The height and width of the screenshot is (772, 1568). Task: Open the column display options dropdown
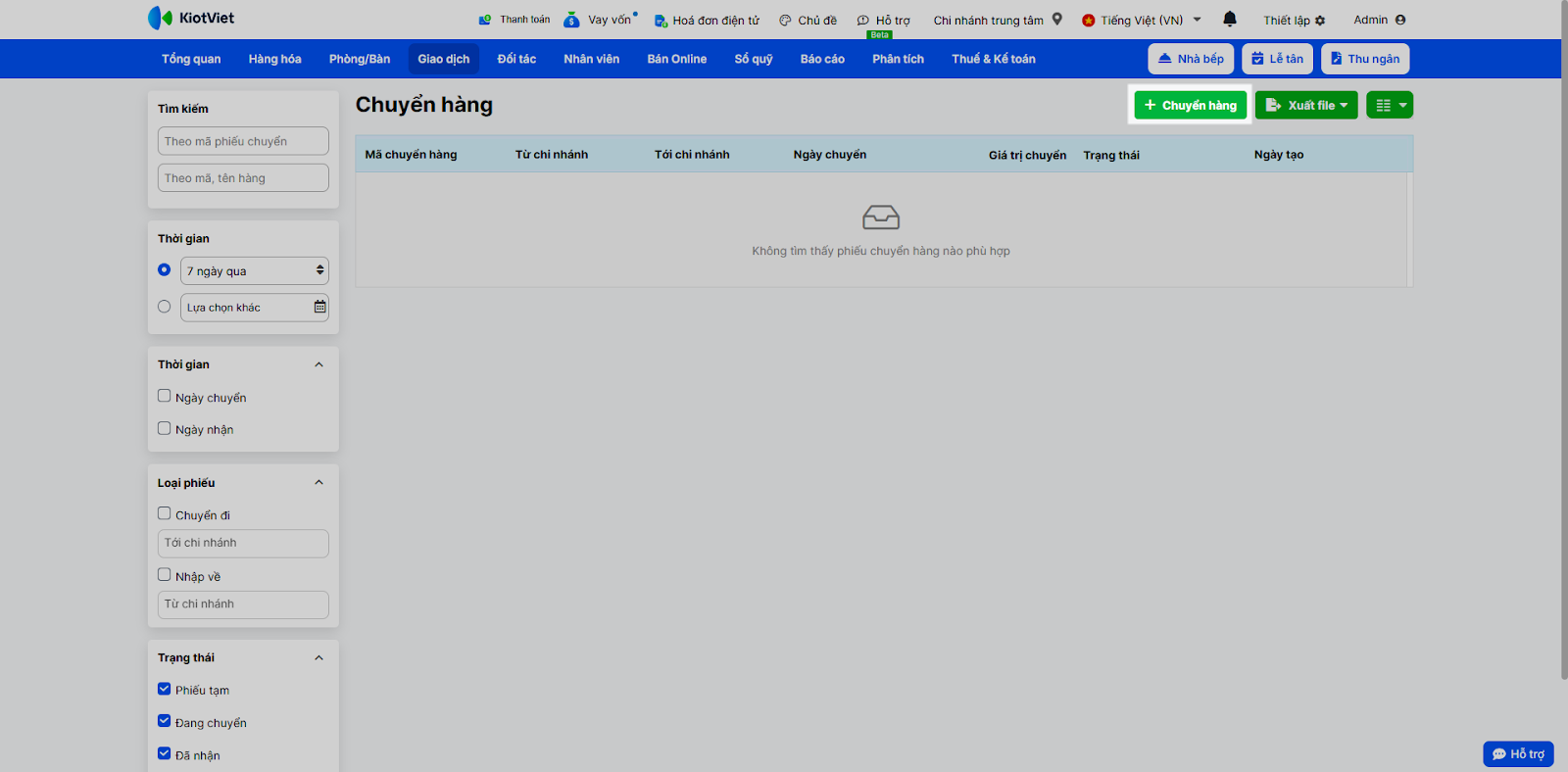click(x=1390, y=105)
